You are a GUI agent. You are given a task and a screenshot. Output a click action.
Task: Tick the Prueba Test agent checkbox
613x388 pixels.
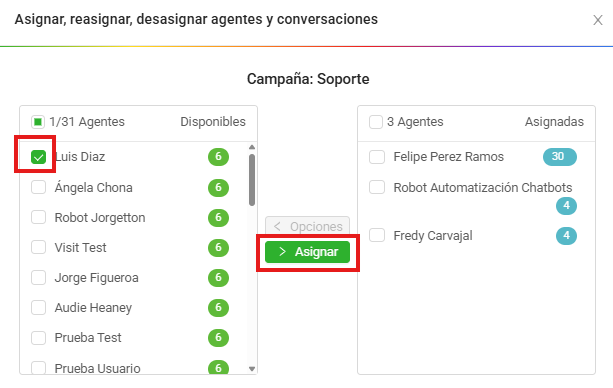(38, 338)
